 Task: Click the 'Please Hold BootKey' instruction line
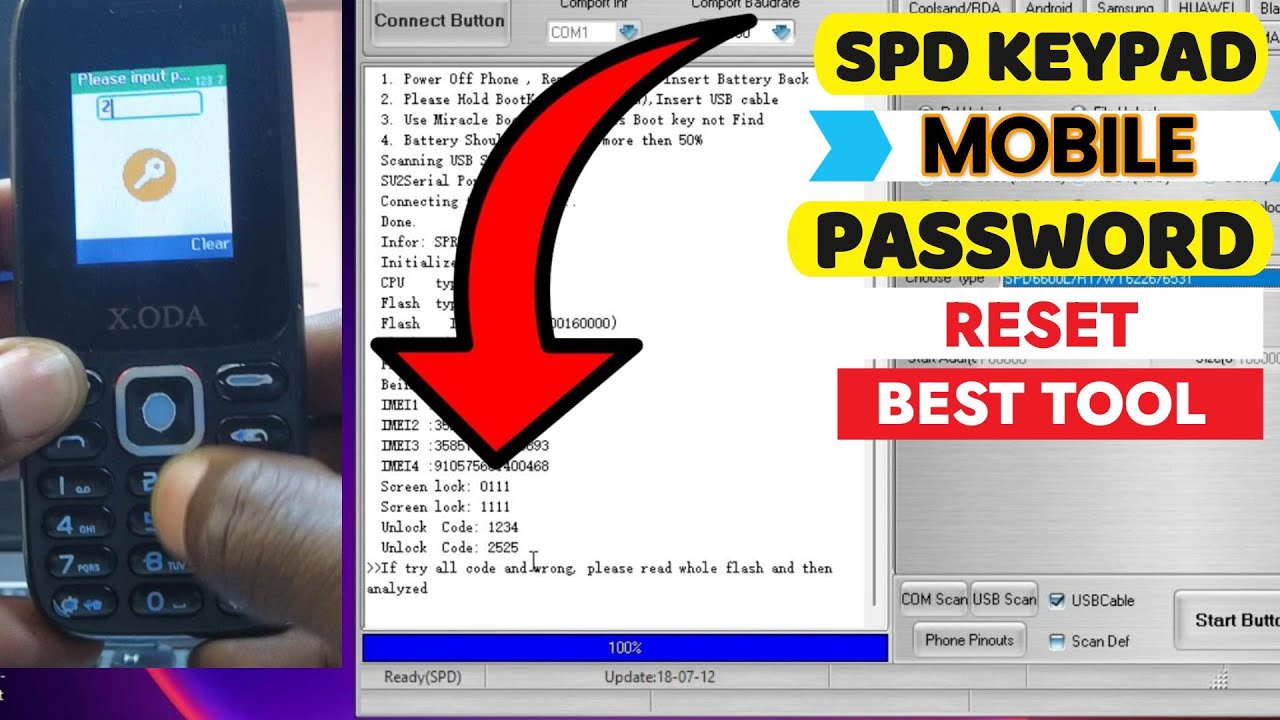[x=579, y=99]
